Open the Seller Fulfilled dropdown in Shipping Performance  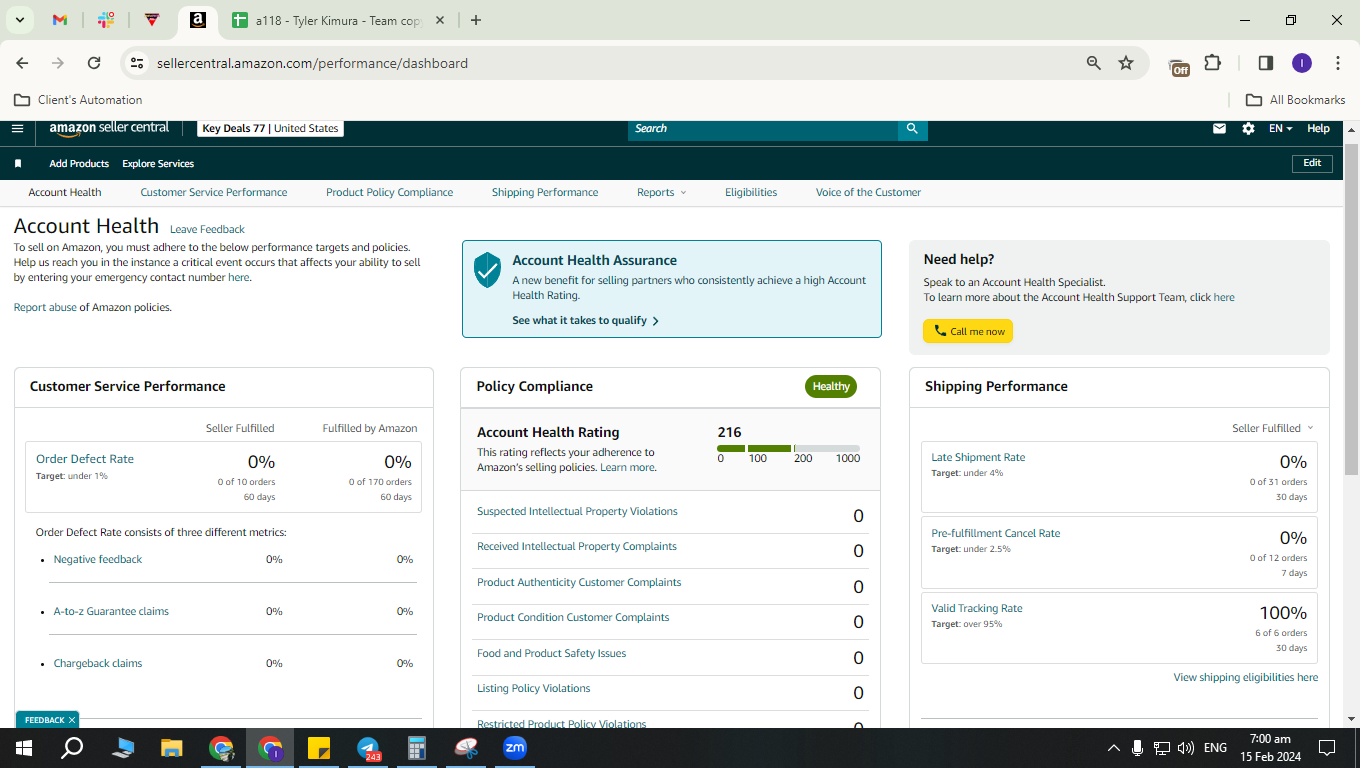point(1273,428)
